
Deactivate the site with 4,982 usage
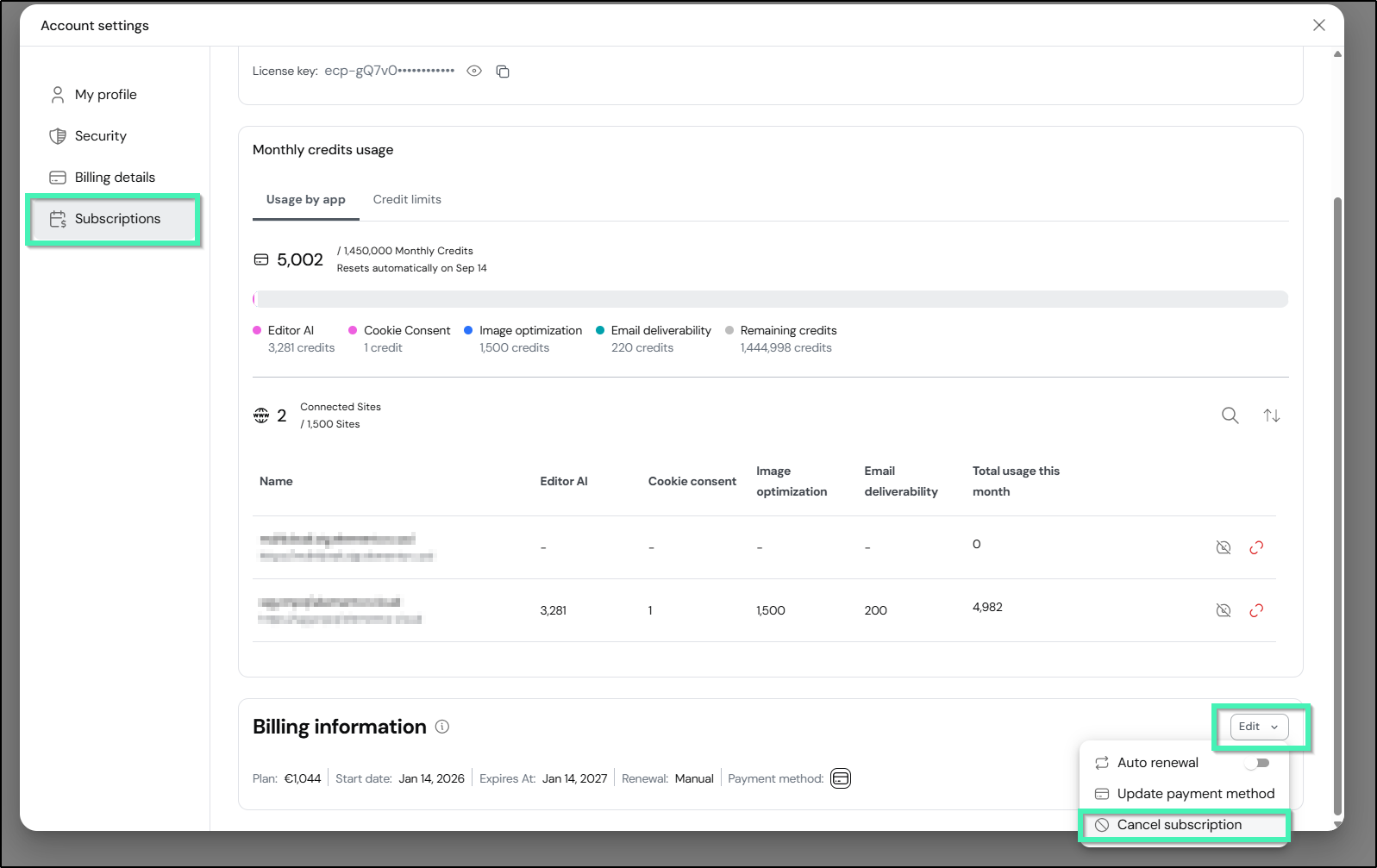pos(1224,610)
